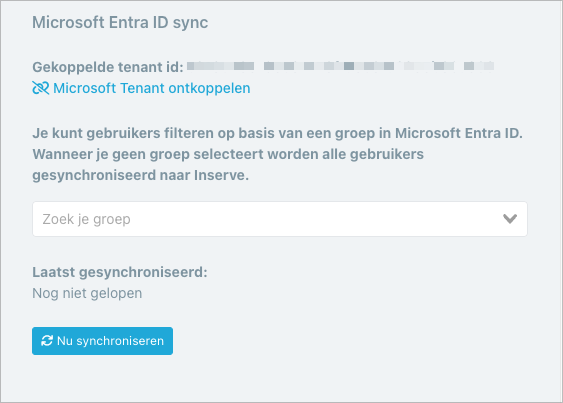Unlink tenant via the chain-slash icon

click(41, 88)
